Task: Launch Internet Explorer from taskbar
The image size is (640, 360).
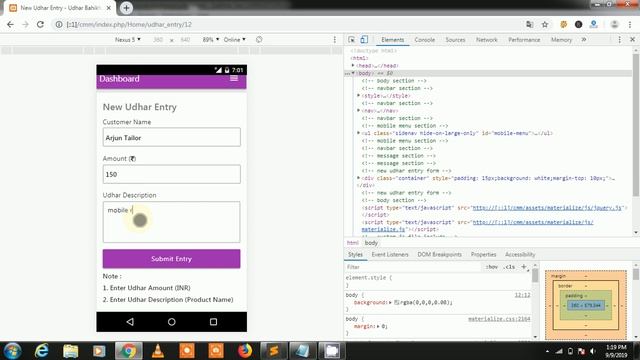Action: (42, 351)
